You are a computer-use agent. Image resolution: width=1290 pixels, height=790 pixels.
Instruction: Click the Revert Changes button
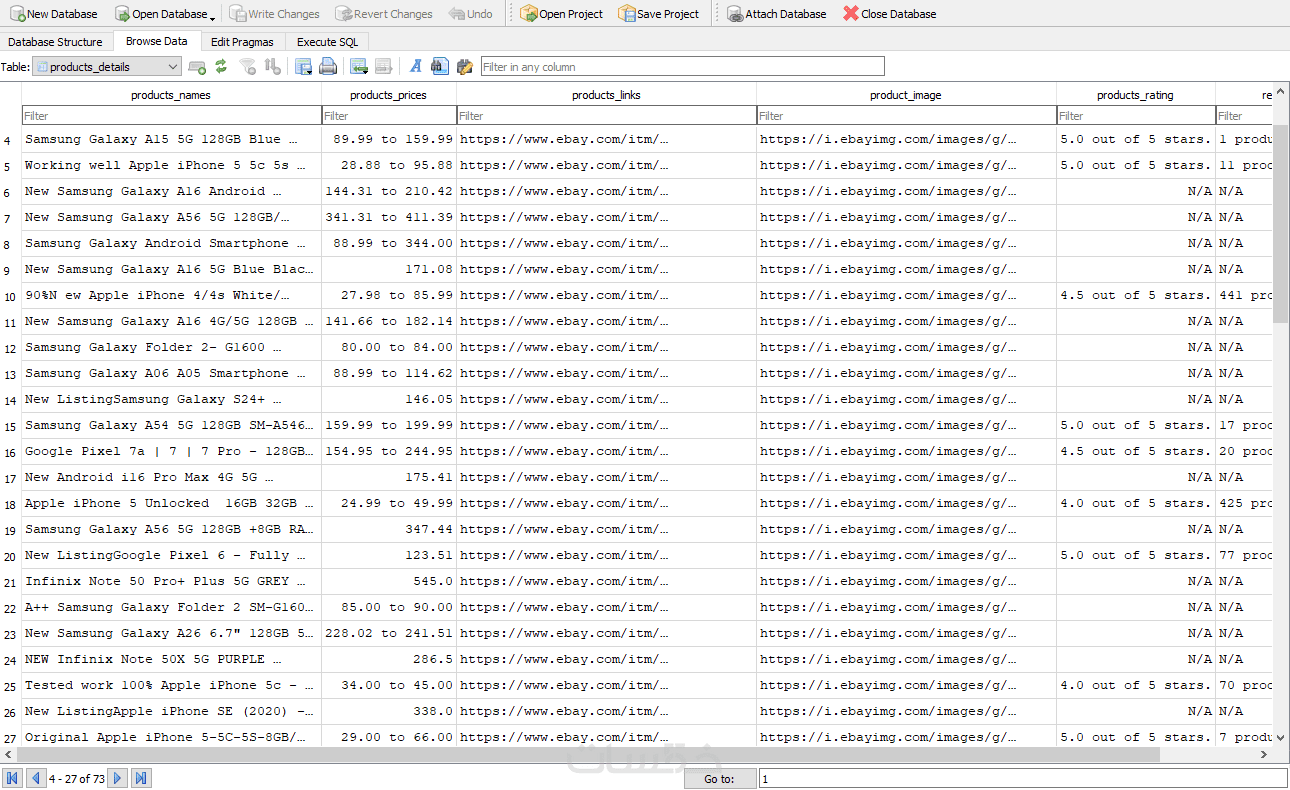pos(385,14)
